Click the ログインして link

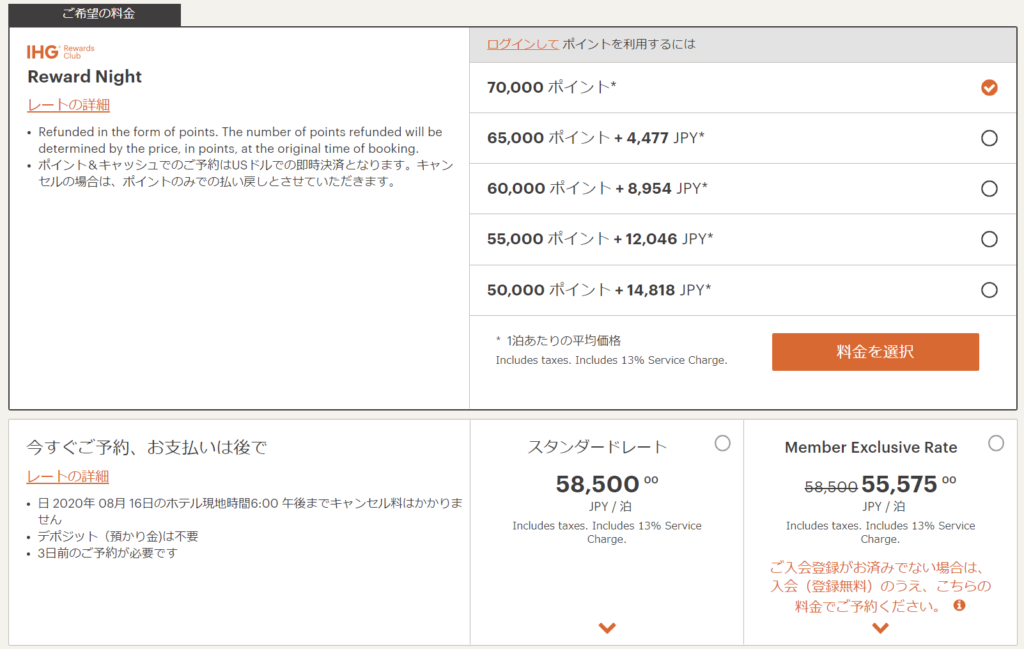(x=522, y=44)
